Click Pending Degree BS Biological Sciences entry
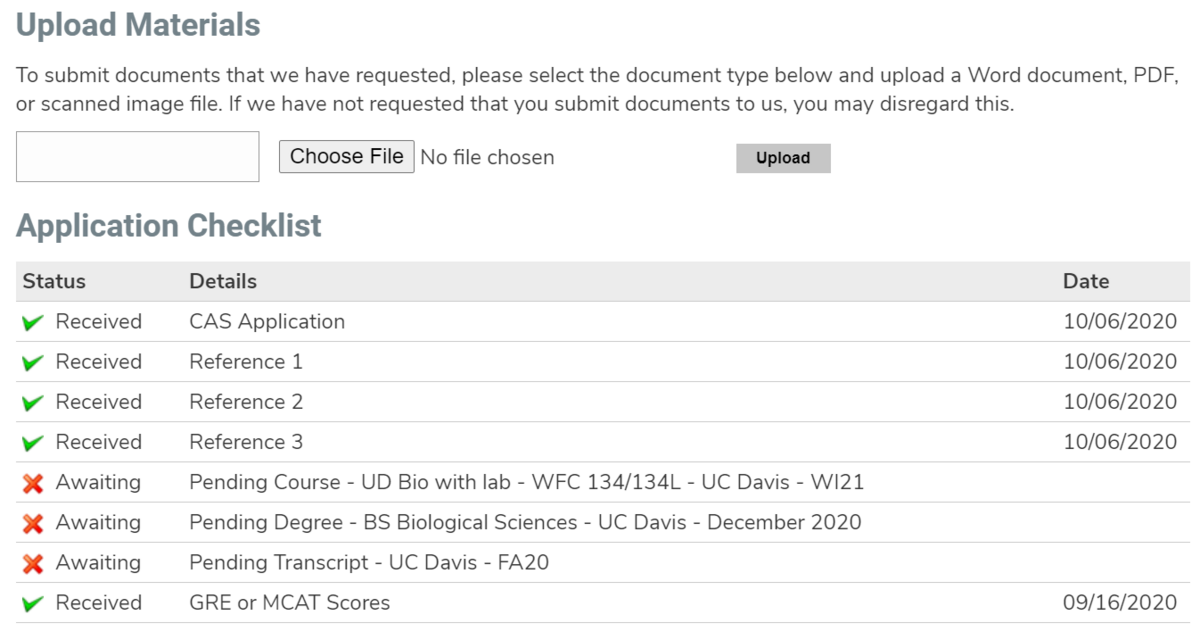Viewport: 1200px width, 640px height. (x=525, y=522)
